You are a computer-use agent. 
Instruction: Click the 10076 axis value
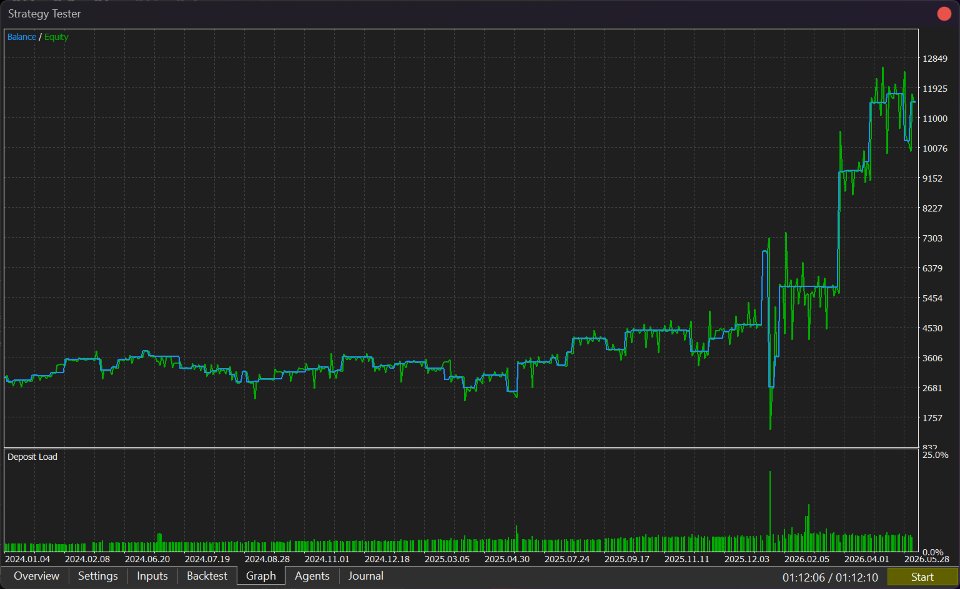click(x=934, y=149)
